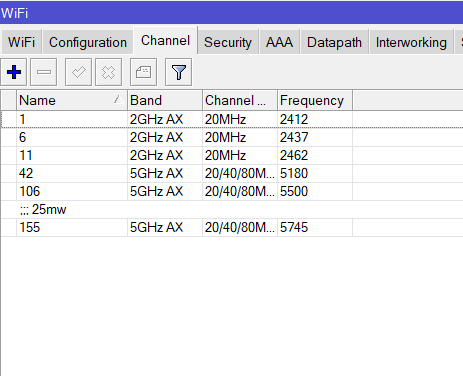Click 5GHz AX band in row 155

pyautogui.click(x=156, y=227)
